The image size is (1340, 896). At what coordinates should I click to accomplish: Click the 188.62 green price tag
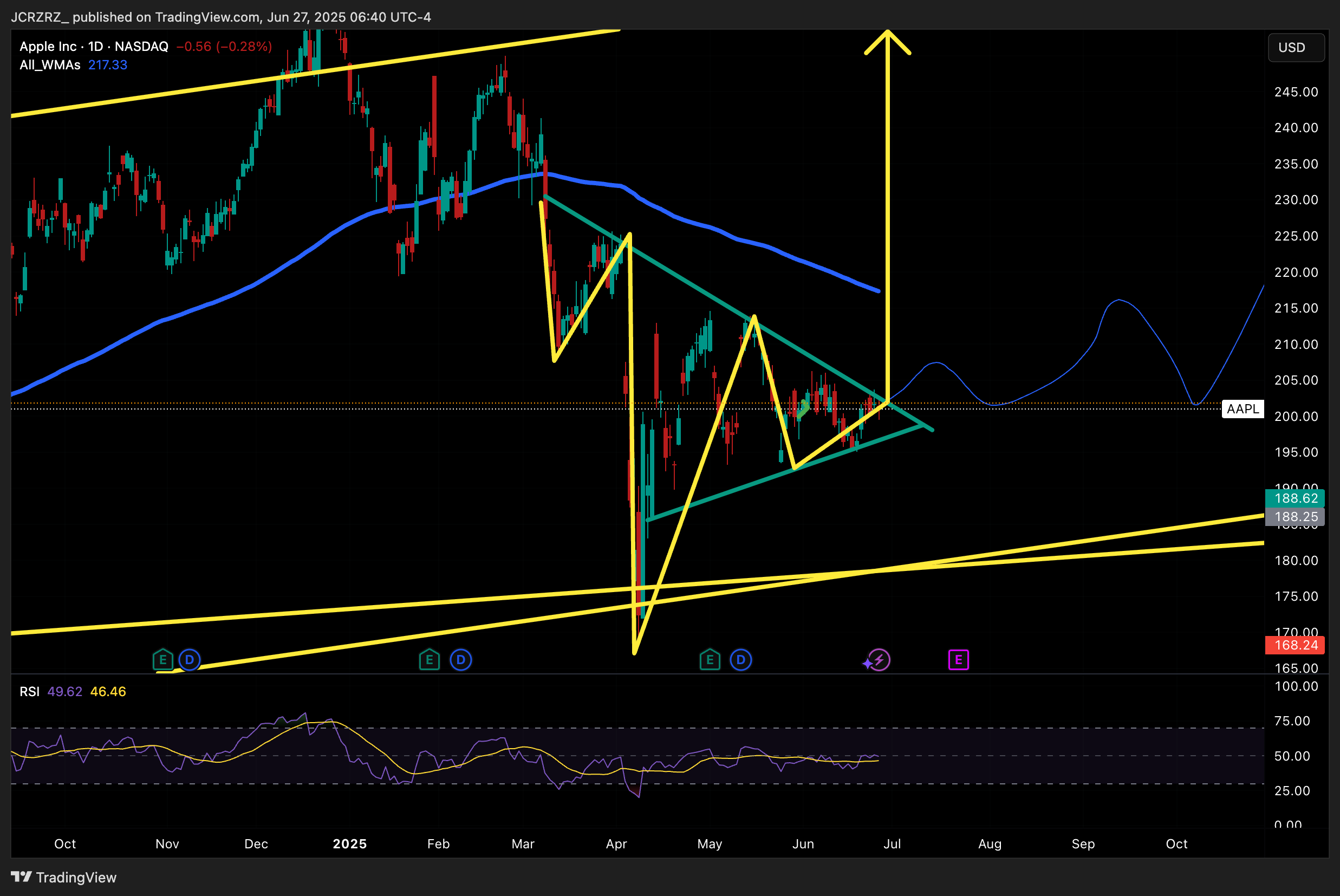pos(1295,498)
